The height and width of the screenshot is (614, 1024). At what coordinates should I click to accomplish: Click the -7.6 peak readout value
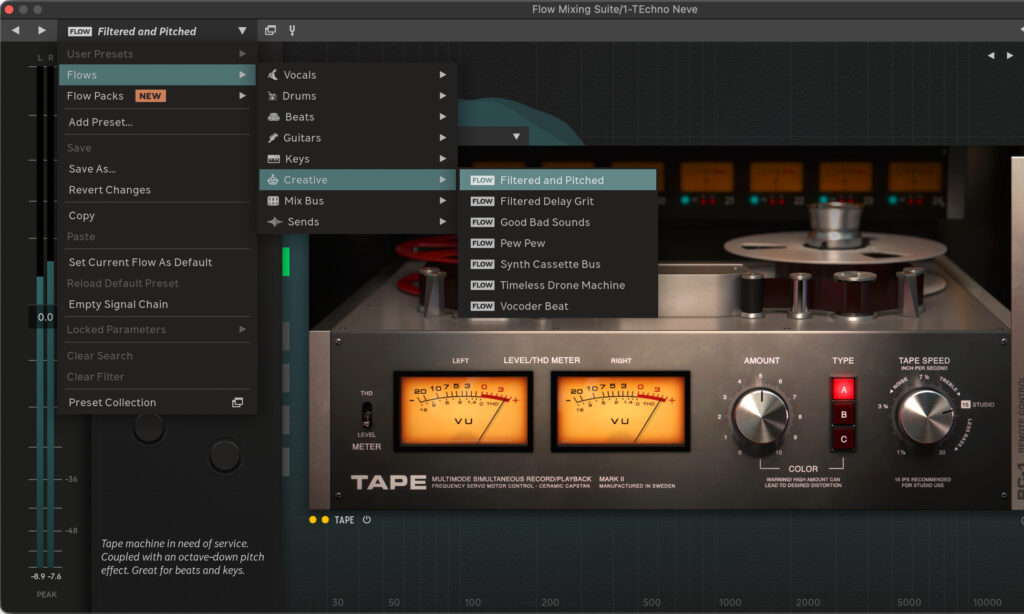(54, 576)
